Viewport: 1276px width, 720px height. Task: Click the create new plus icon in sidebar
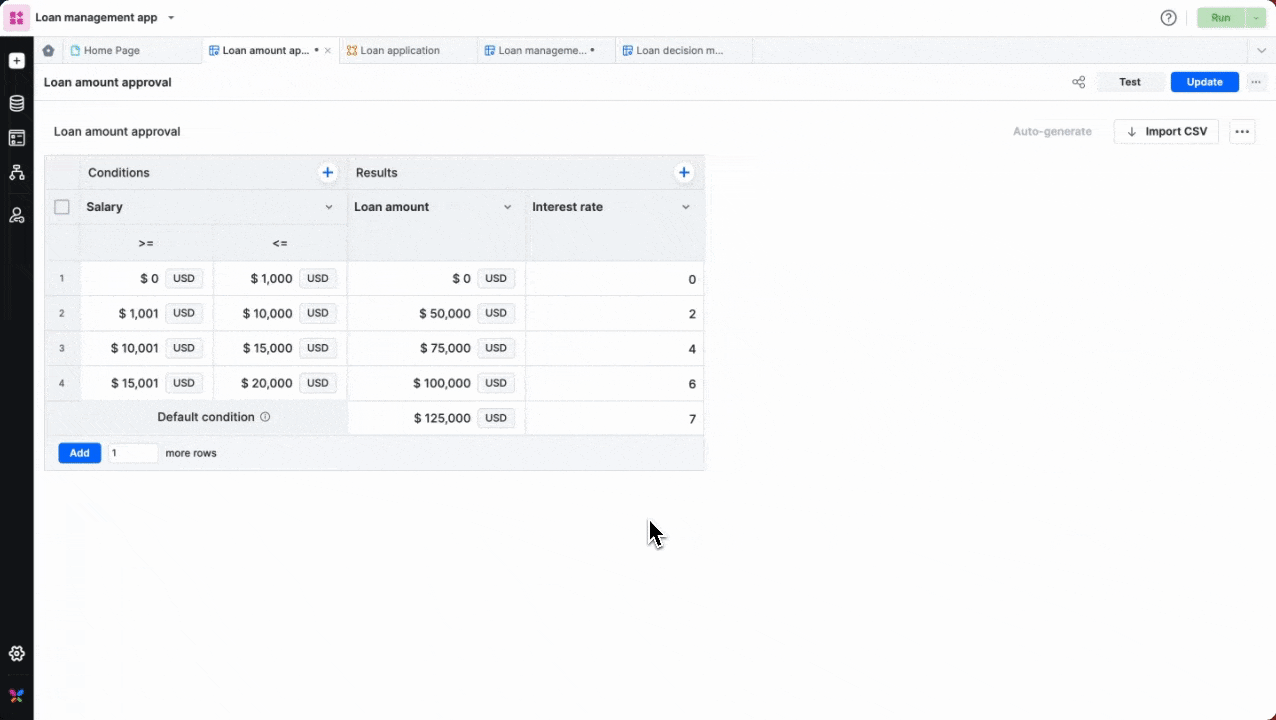click(16, 61)
